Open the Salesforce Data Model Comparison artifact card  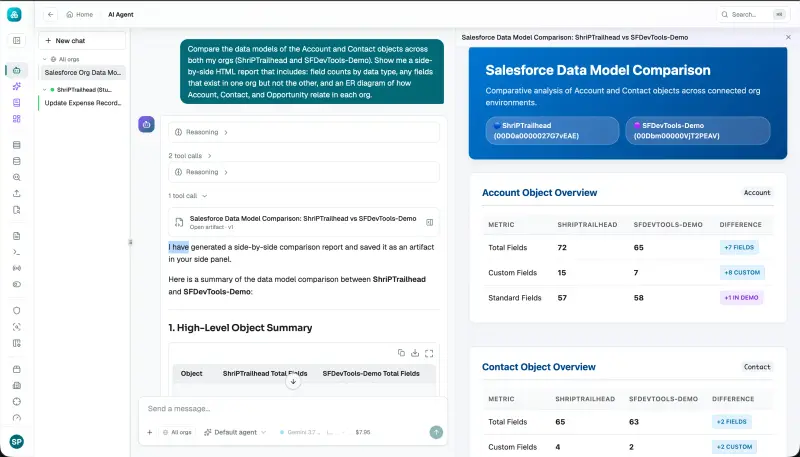tap(304, 222)
